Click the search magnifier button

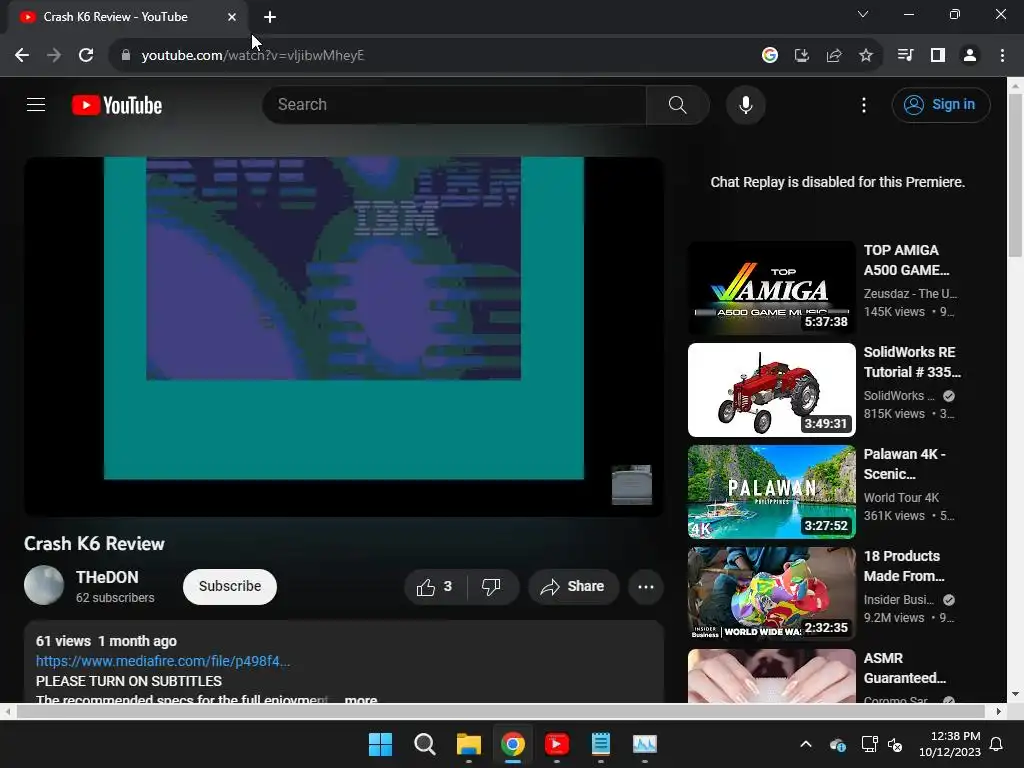coord(677,104)
